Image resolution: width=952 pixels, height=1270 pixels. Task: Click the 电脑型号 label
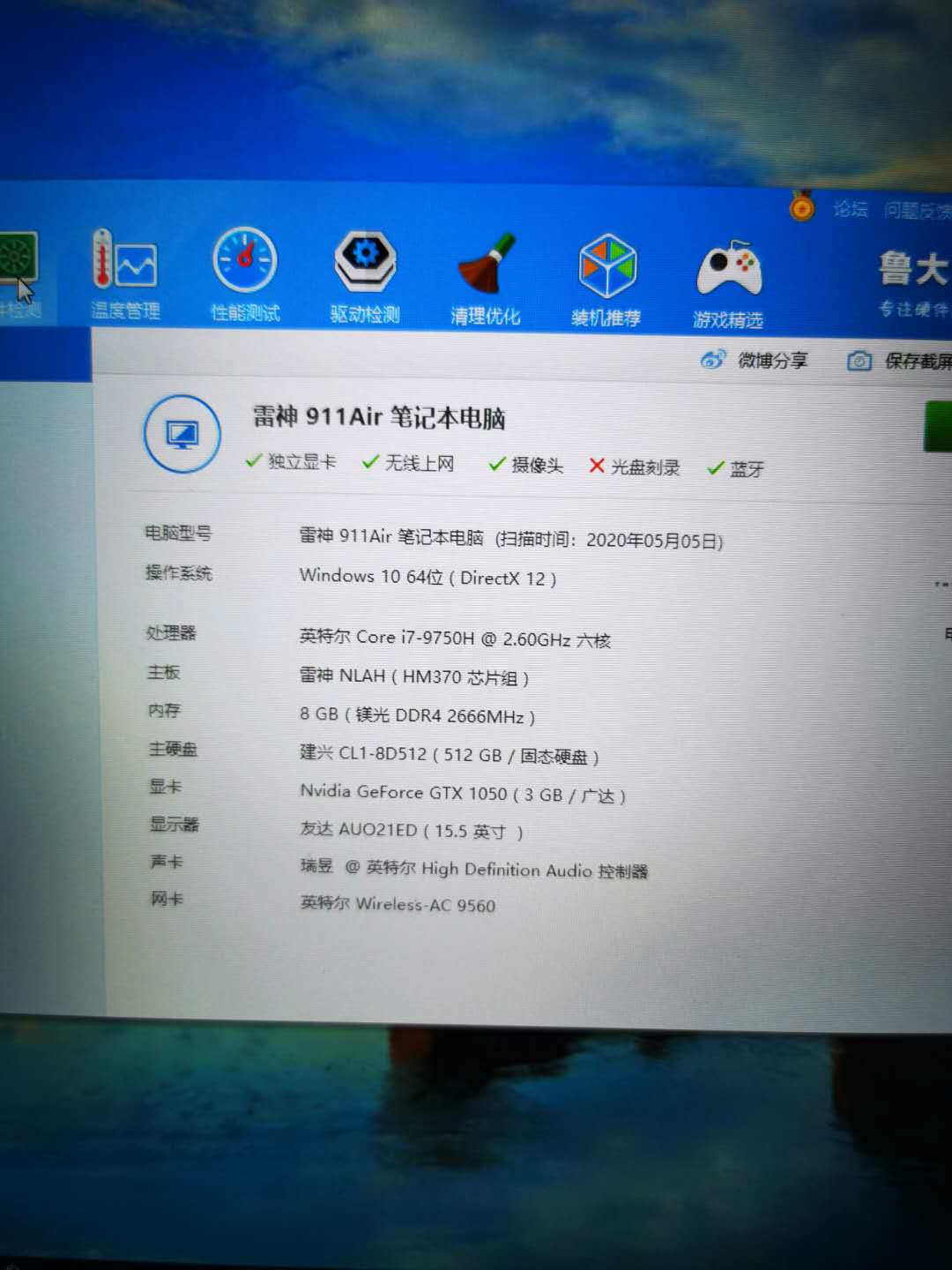(178, 533)
